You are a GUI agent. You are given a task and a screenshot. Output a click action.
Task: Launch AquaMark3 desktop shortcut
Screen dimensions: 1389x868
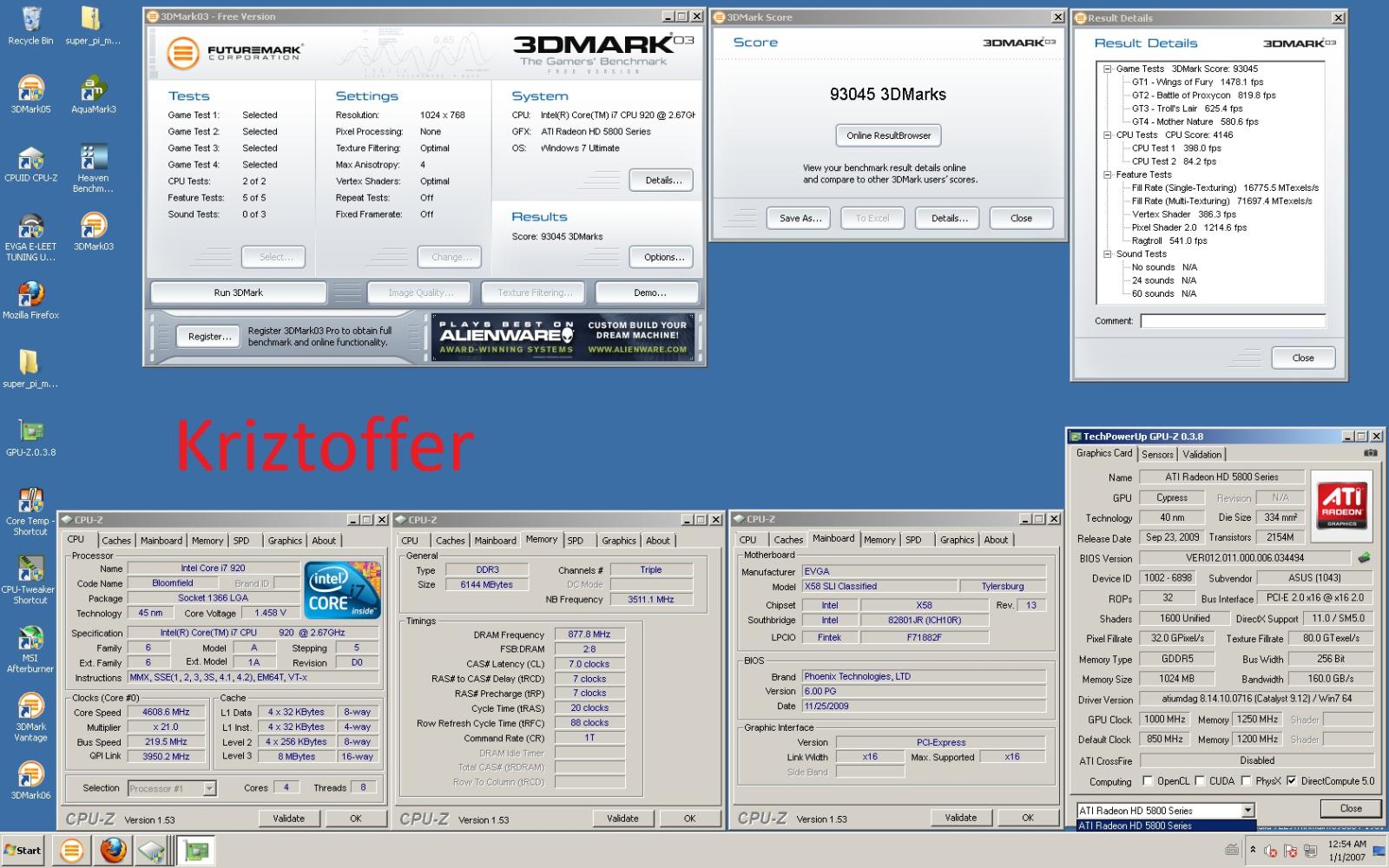[93, 94]
